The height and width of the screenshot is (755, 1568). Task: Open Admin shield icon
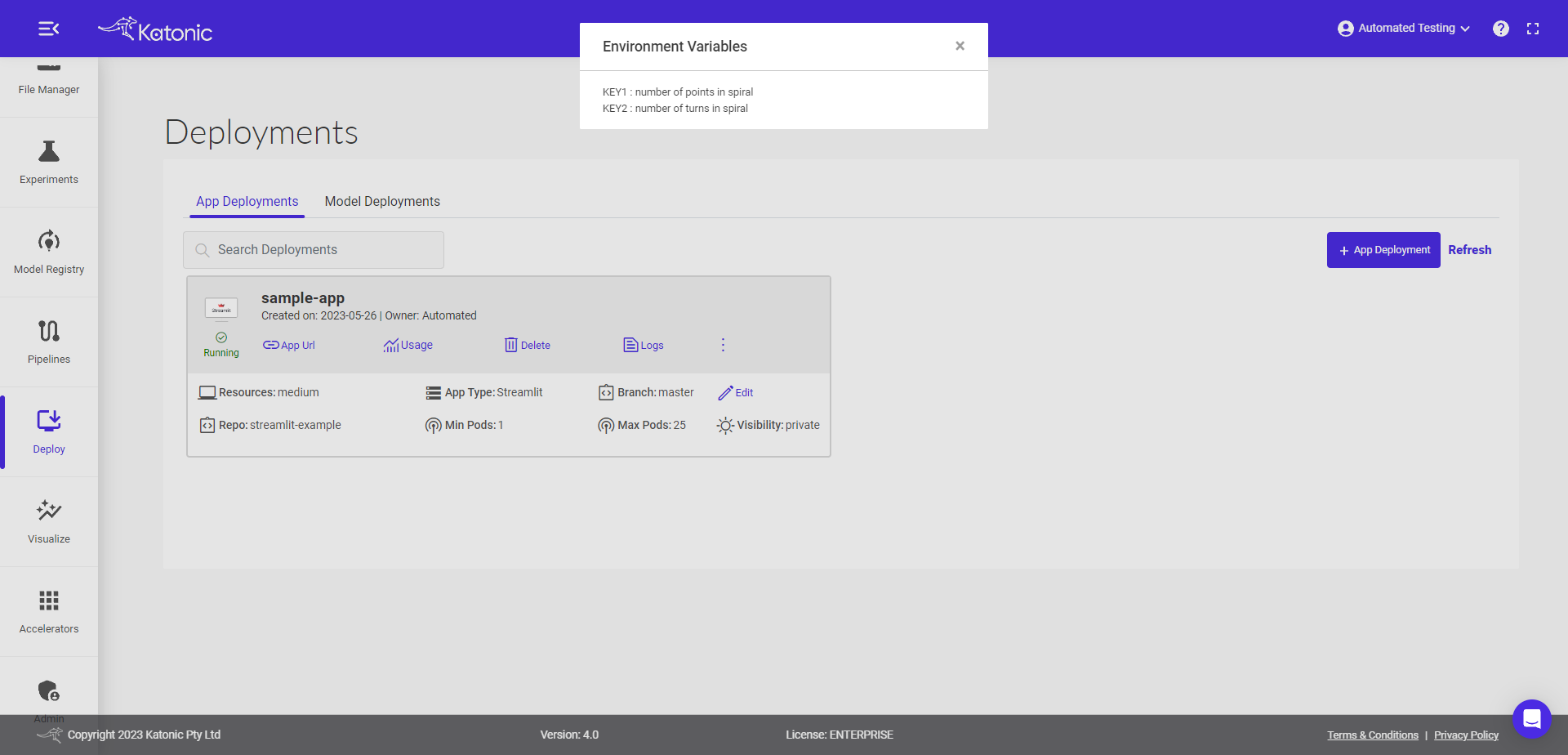[x=49, y=690]
